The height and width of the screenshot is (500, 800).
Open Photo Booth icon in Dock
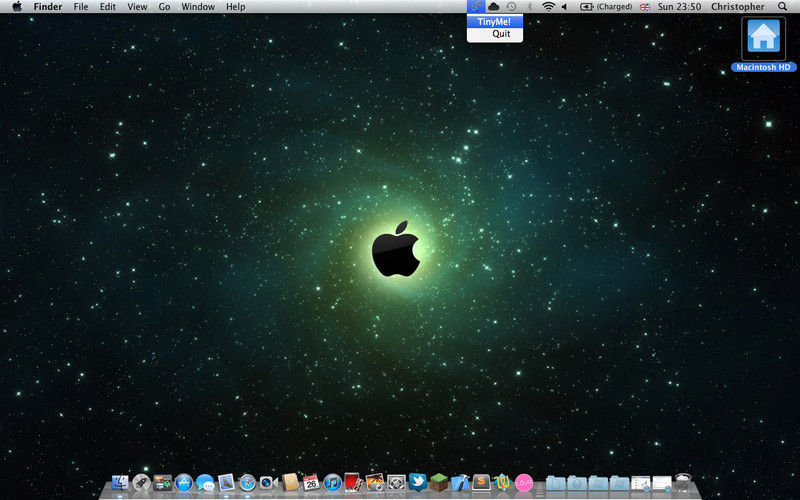(354, 482)
